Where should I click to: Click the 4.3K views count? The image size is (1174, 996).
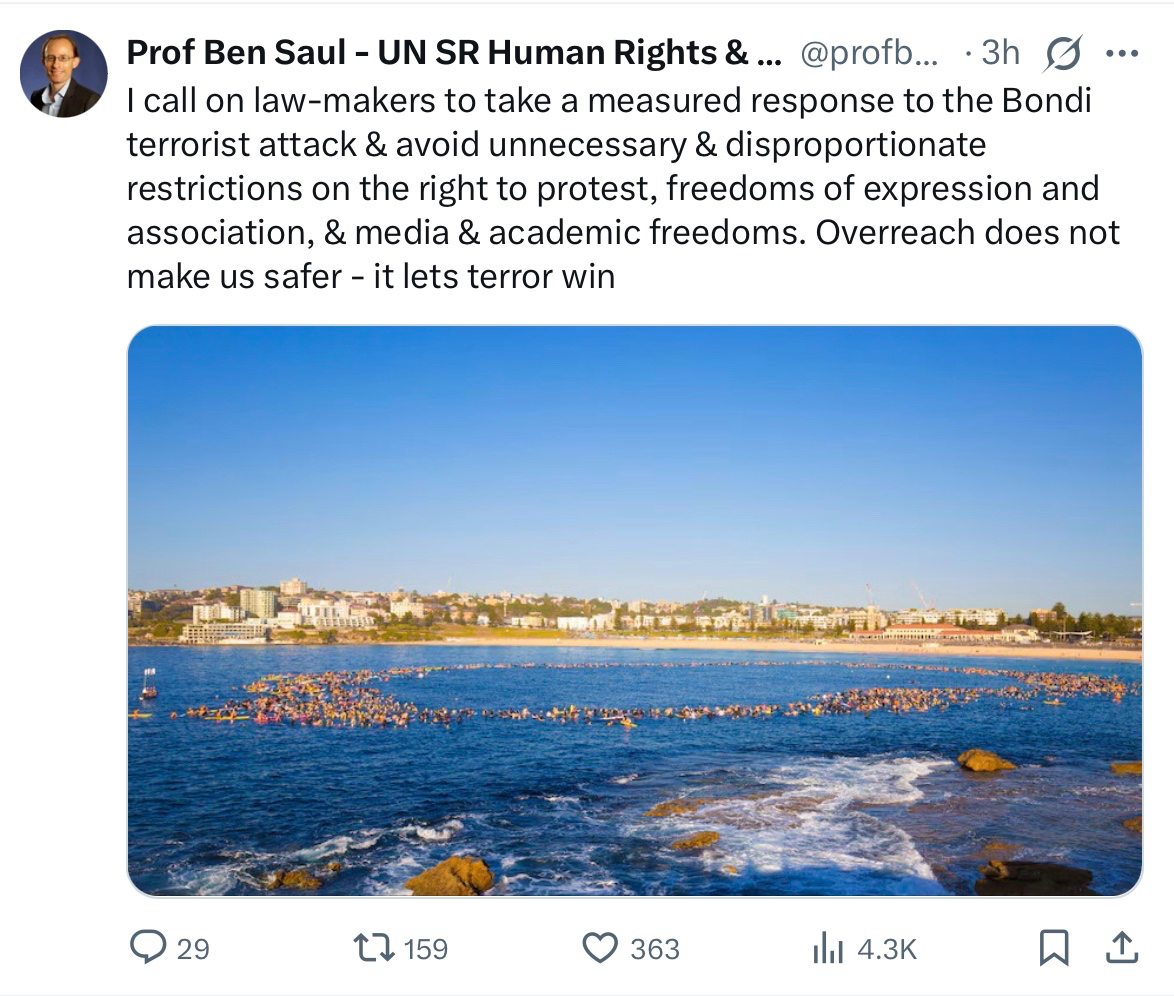(x=886, y=948)
